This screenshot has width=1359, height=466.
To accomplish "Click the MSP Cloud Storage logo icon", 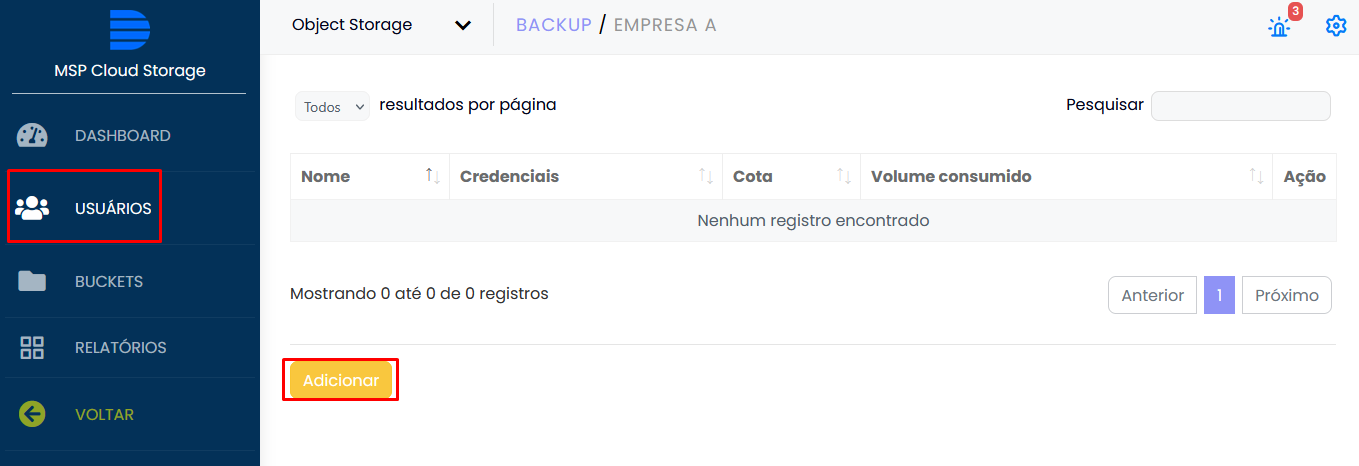I will point(130,29).
